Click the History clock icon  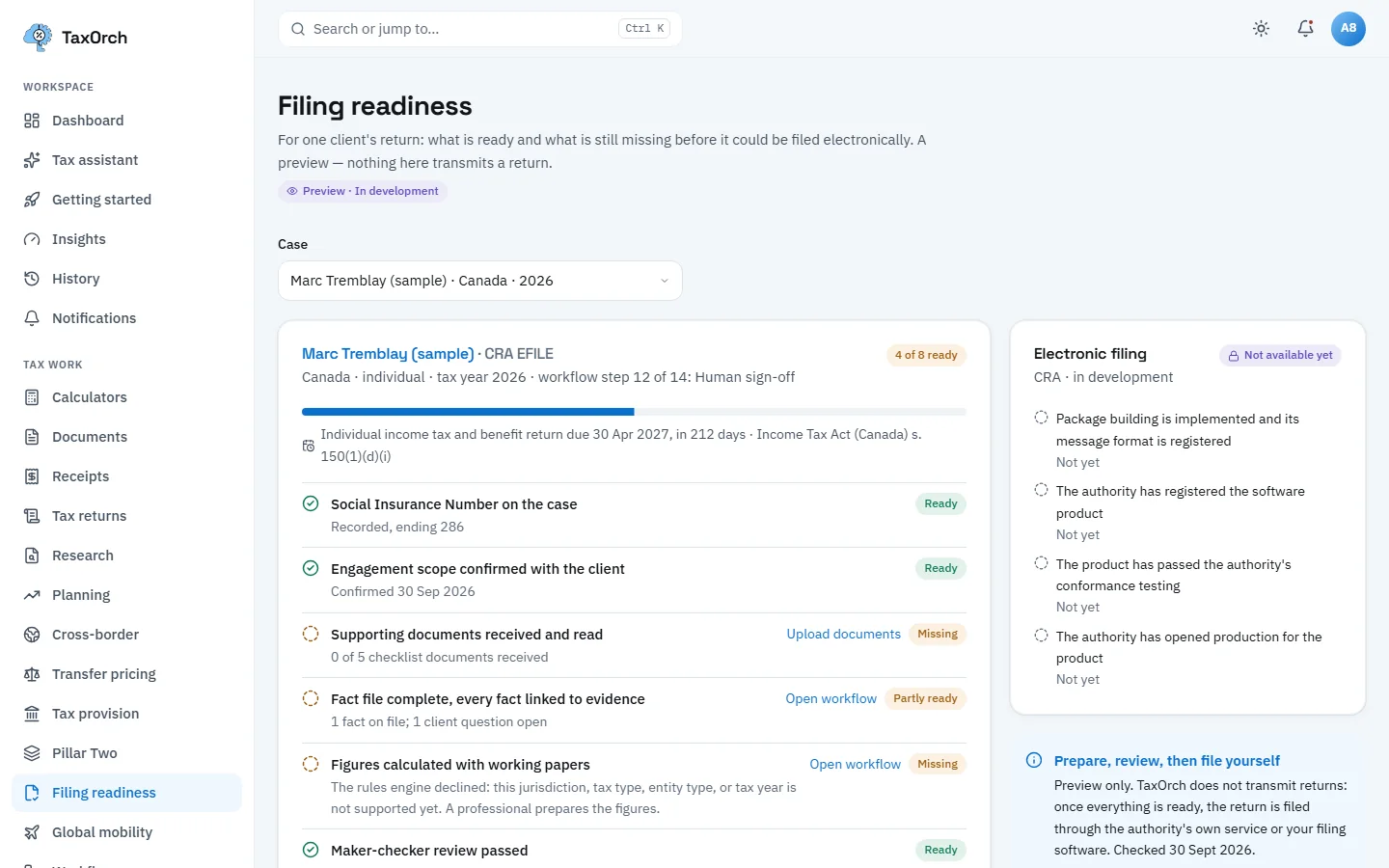[x=32, y=279]
